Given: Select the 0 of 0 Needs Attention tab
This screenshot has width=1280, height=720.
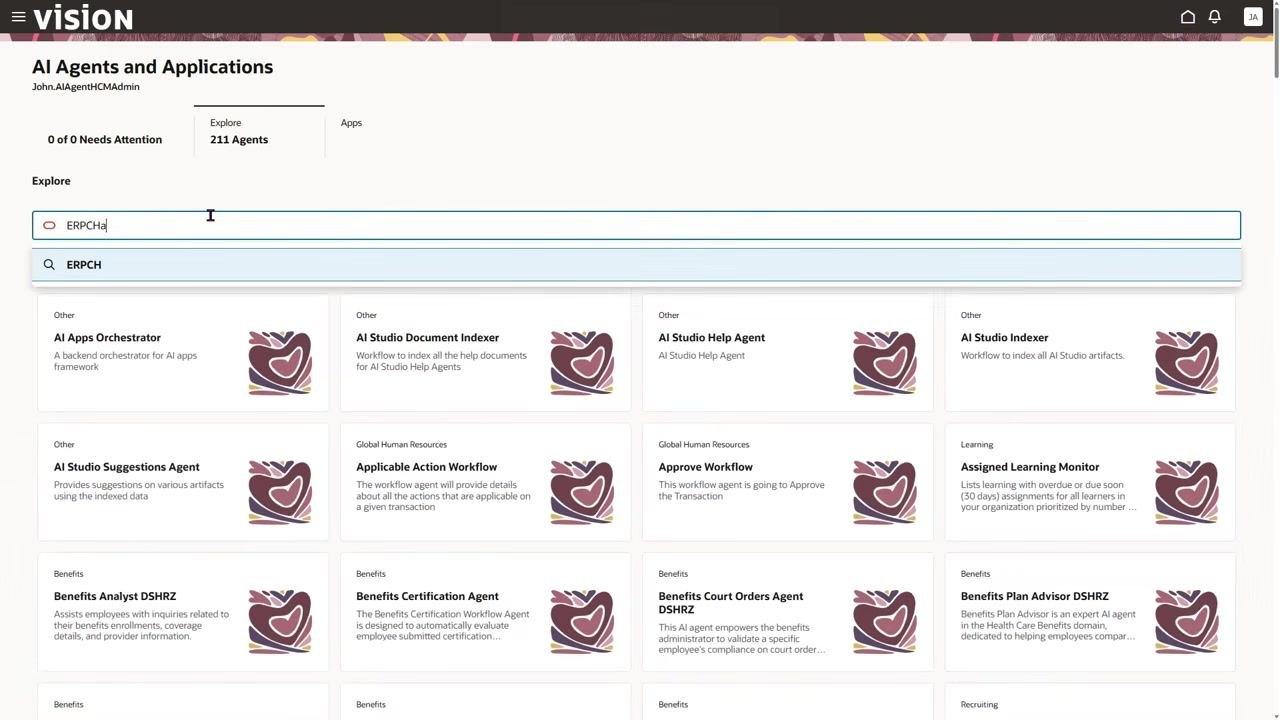Looking at the screenshot, I should (105, 140).
